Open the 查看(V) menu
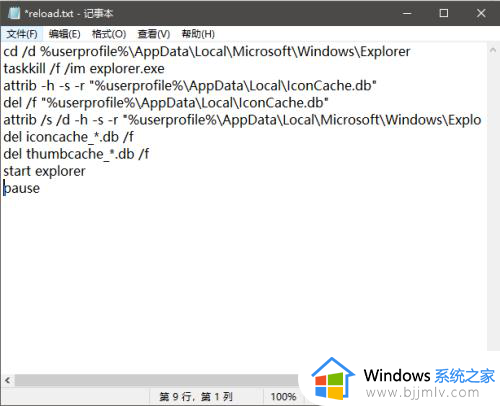 pyautogui.click(x=154, y=34)
